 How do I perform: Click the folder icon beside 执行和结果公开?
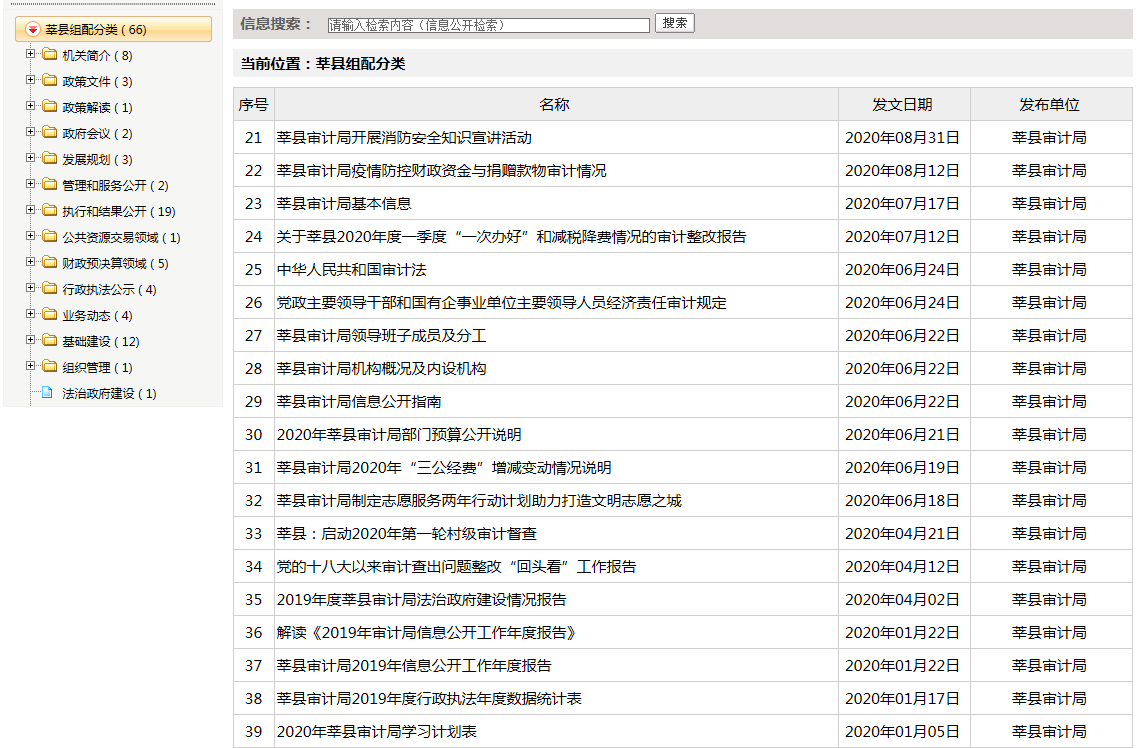(x=50, y=211)
